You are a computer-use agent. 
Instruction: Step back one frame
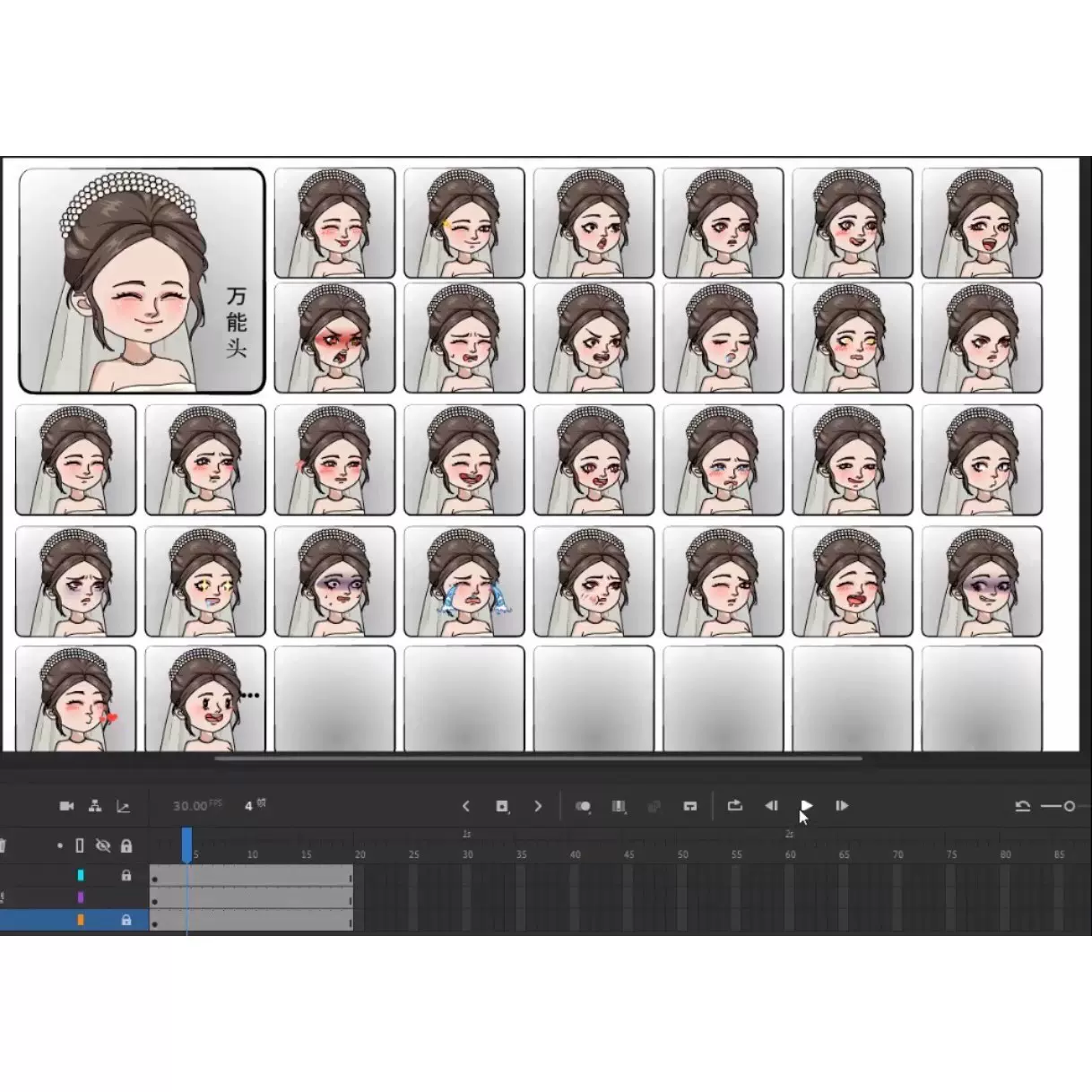pos(770,805)
